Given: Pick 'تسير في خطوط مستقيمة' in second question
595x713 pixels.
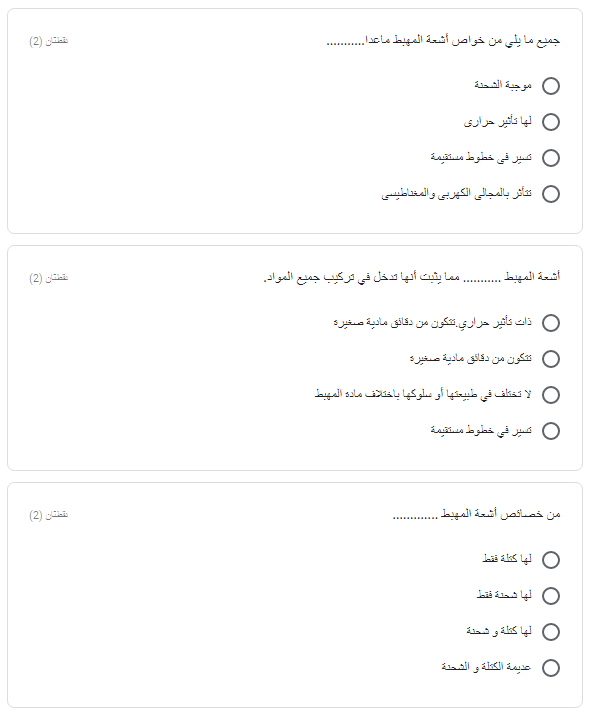Looking at the screenshot, I should 550,431.
